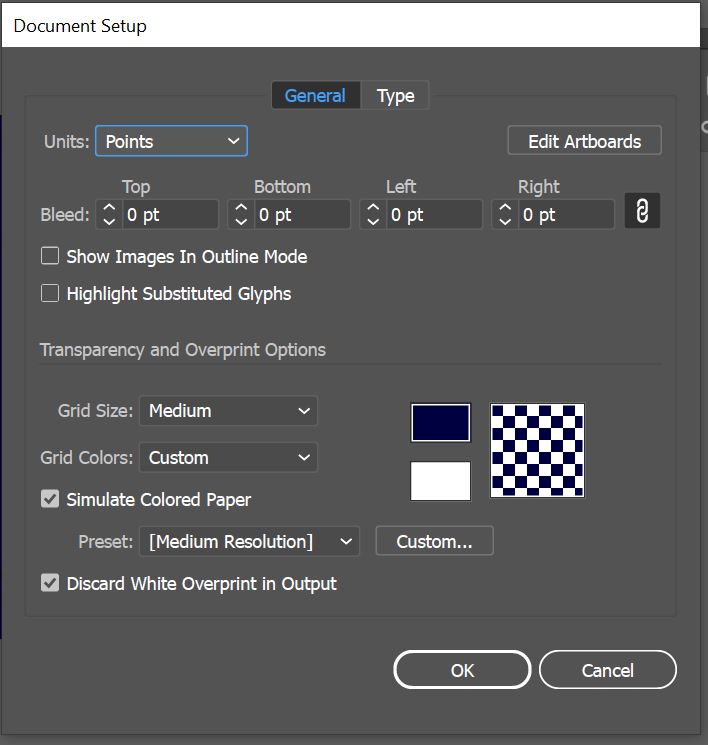The height and width of the screenshot is (745, 708).
Task: Click Cancel to dismiss dialog
Action: [608, 670]
